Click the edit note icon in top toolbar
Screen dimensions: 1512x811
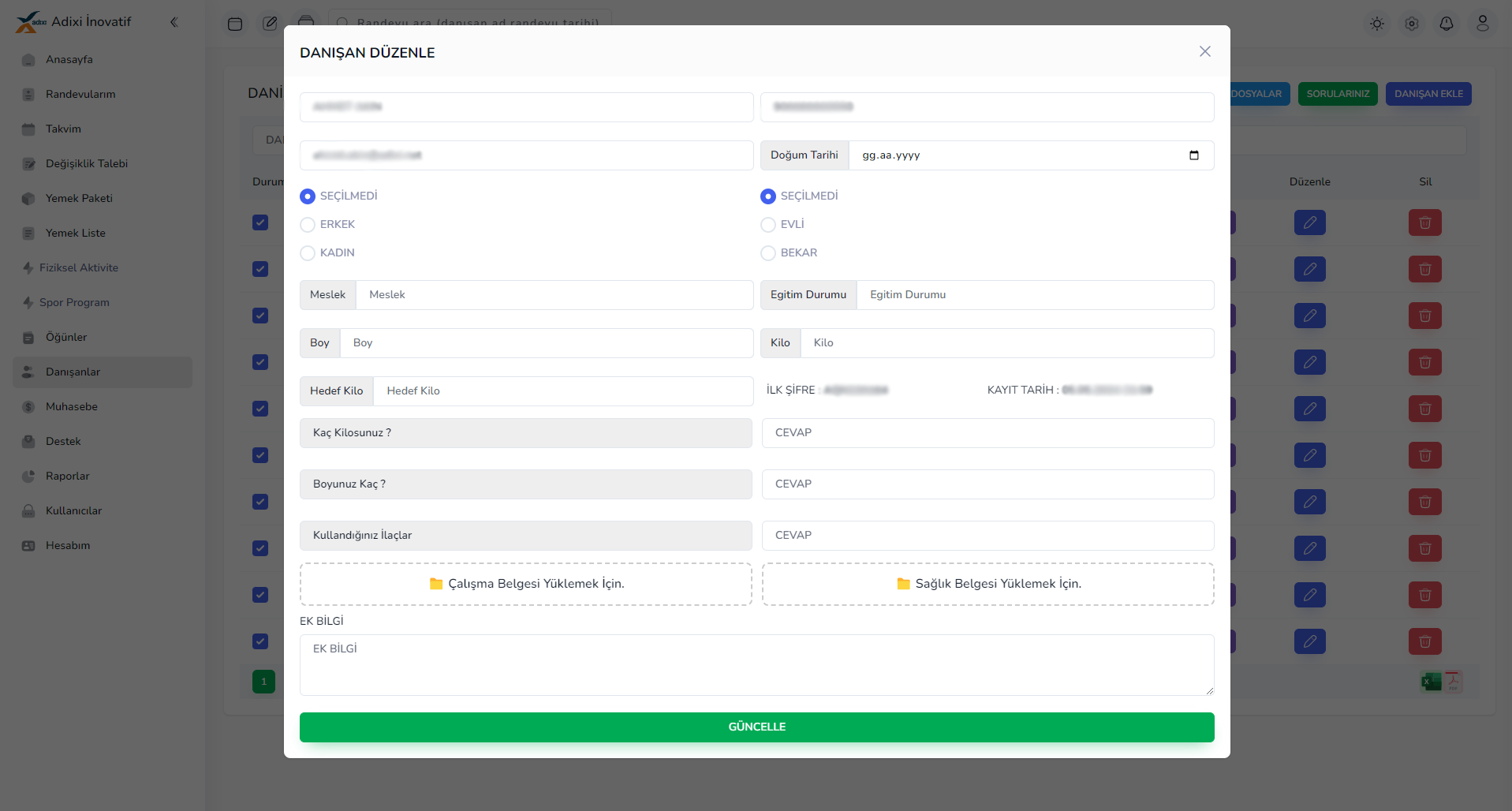pyautogui.click(x=271, y=24)
